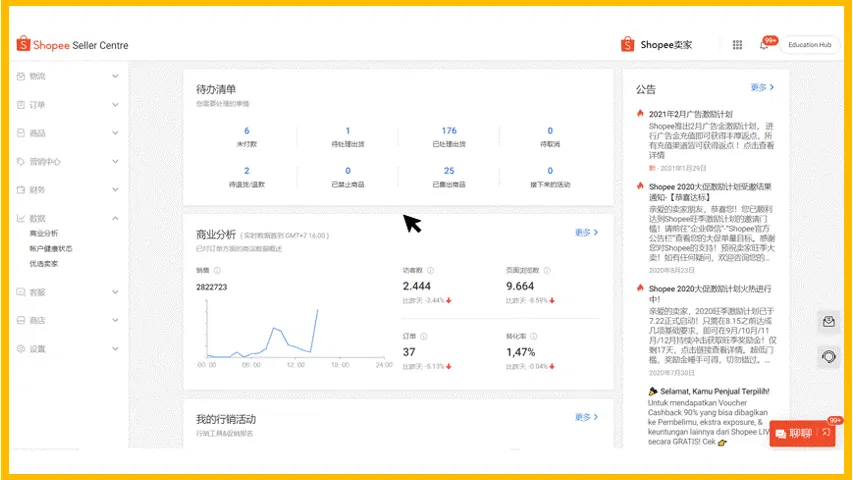Click the info icon next to 转化率
This screenshot has width=853, height=480.
click(x=534, y=336)
